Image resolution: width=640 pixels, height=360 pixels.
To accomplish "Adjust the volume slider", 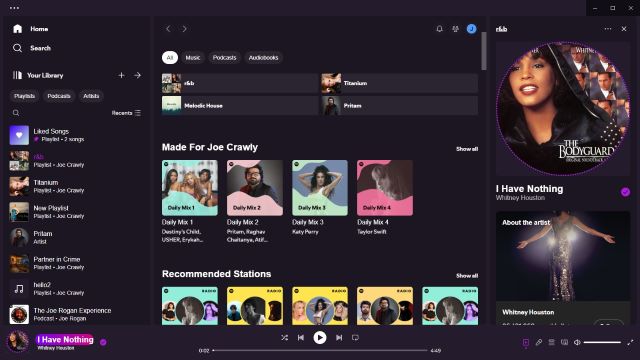I will [x=602, y=342].
